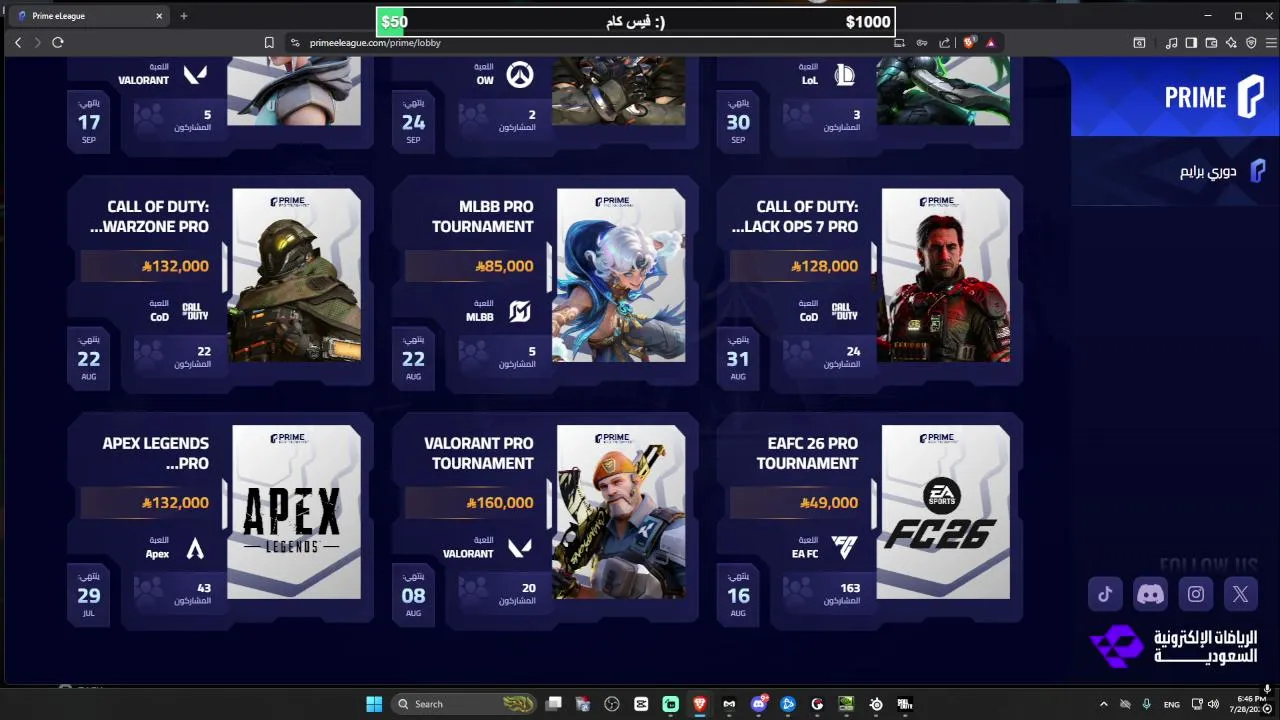Open the Instagram social link
This screenshot has height=720, width=1280.
point(1196,594)
